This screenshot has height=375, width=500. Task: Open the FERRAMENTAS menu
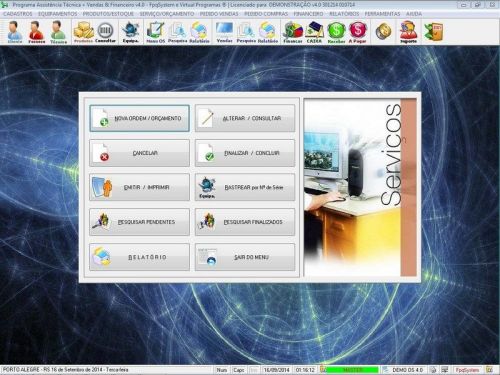click(x=382, y=14)
